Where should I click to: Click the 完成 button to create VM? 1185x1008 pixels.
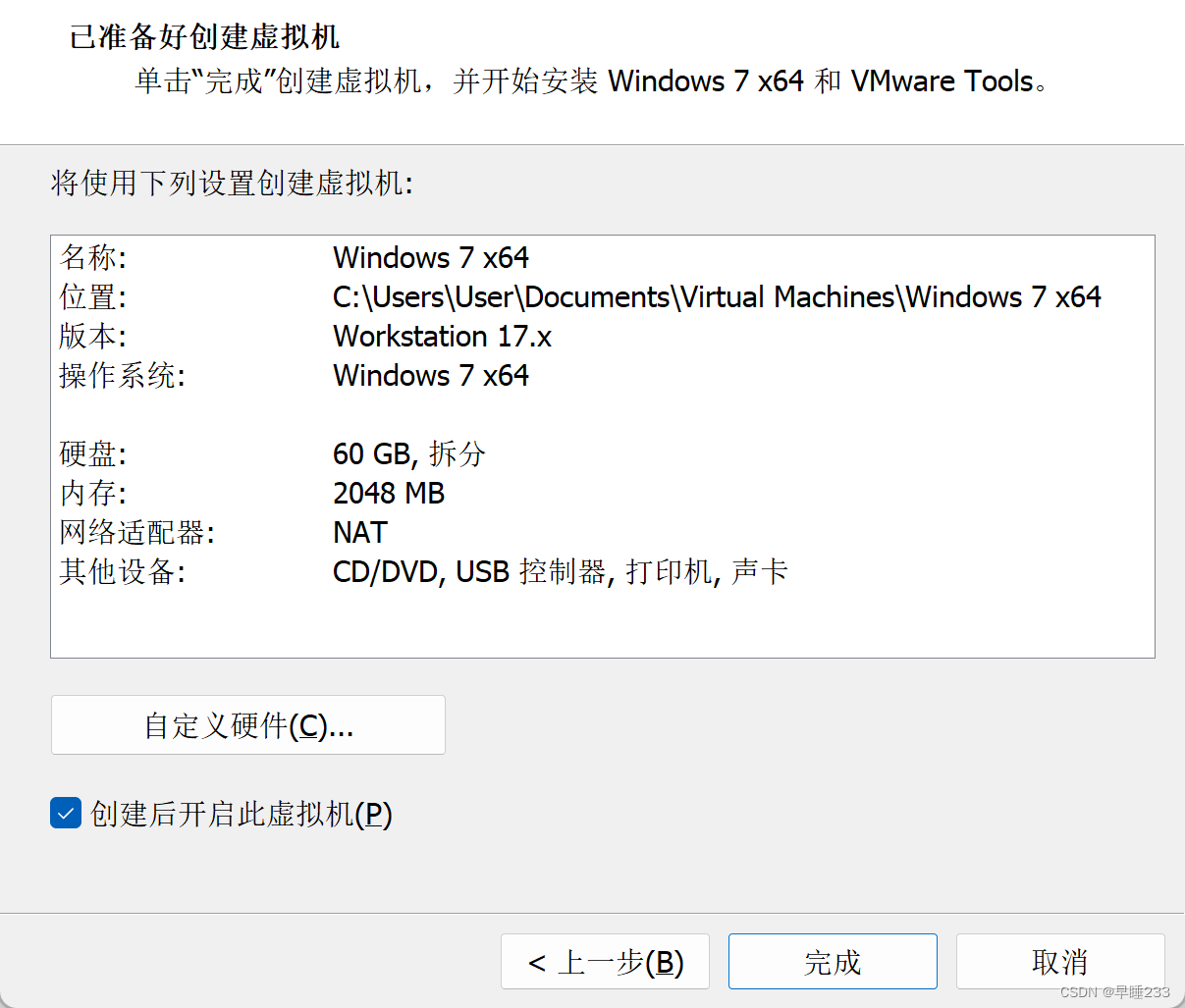(x=833, y=962)
